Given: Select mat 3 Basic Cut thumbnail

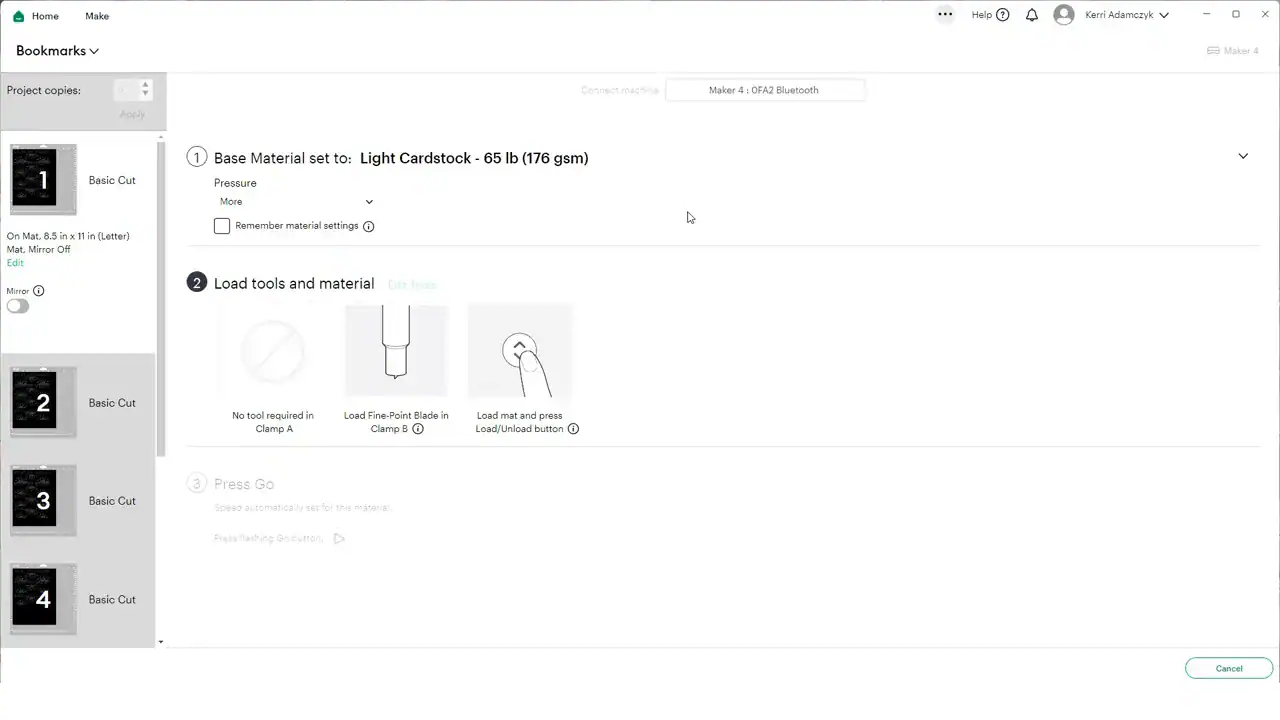Looking at the screenshot, I should (43, 500).
